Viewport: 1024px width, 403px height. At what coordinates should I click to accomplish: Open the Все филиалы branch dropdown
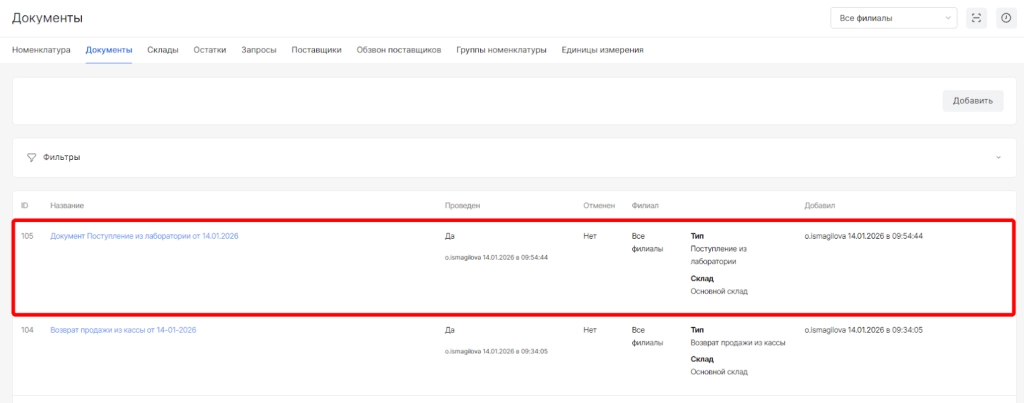point(892,18)
